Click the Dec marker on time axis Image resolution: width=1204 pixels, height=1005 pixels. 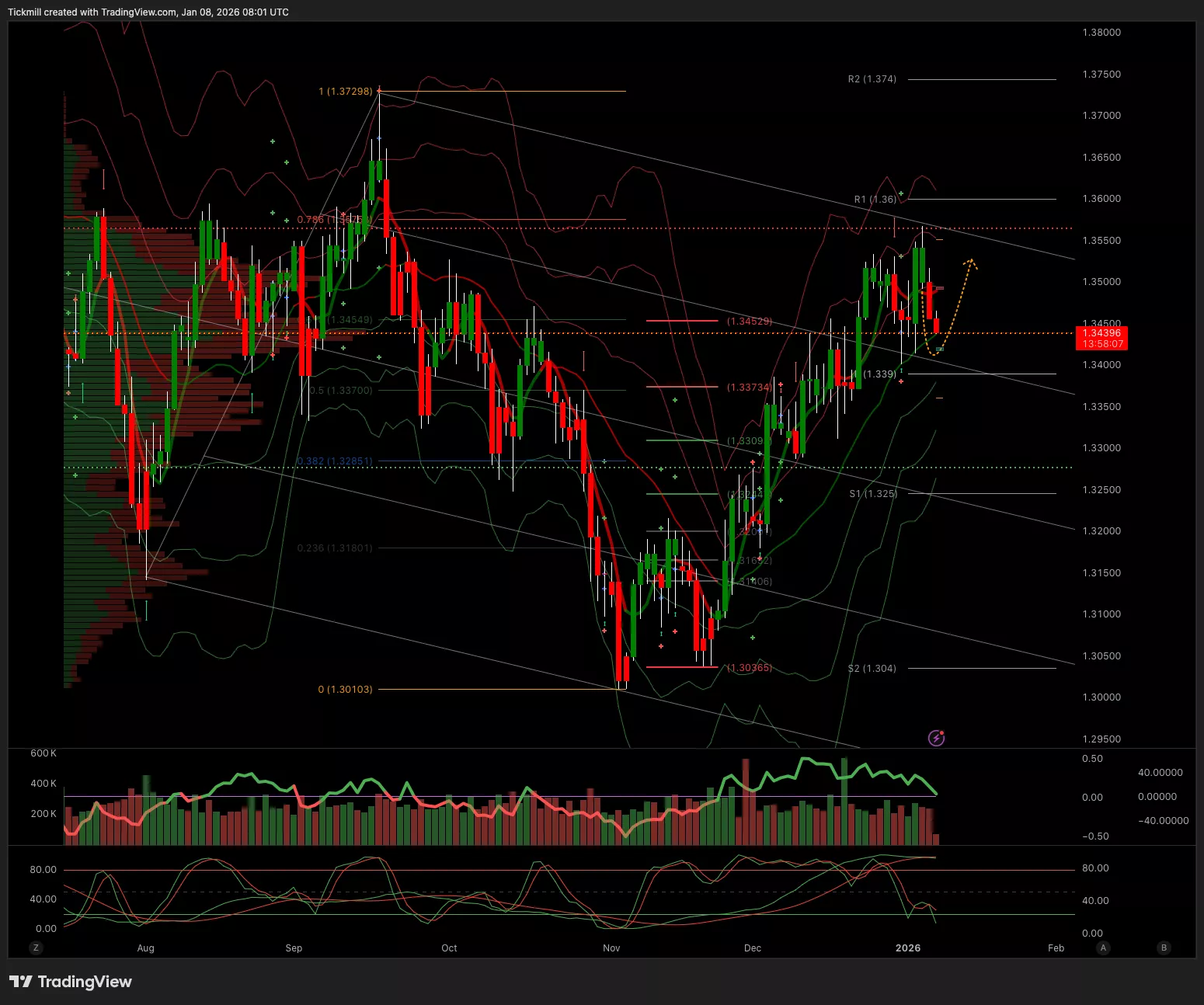coord(752,948)
